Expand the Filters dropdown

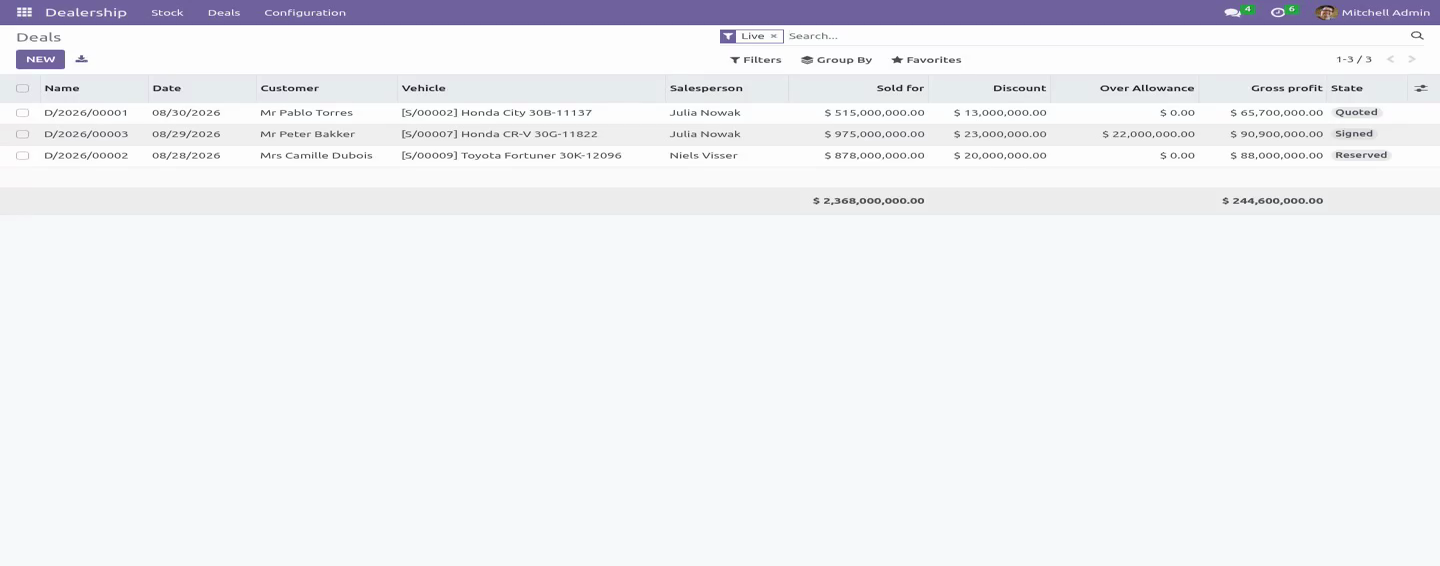click(756, 60)
